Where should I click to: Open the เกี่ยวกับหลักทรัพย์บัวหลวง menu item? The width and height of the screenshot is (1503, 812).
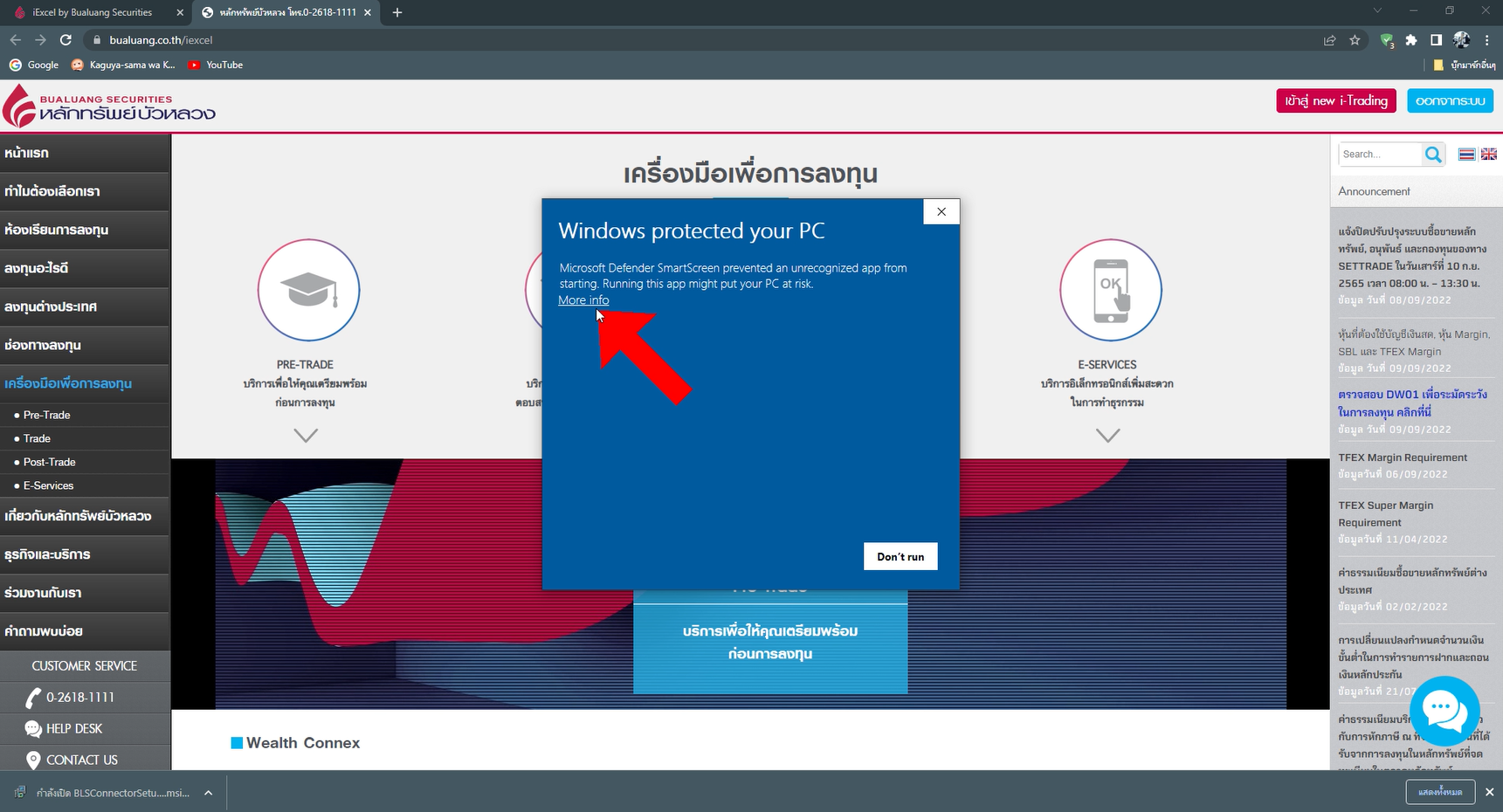(85, 516)
